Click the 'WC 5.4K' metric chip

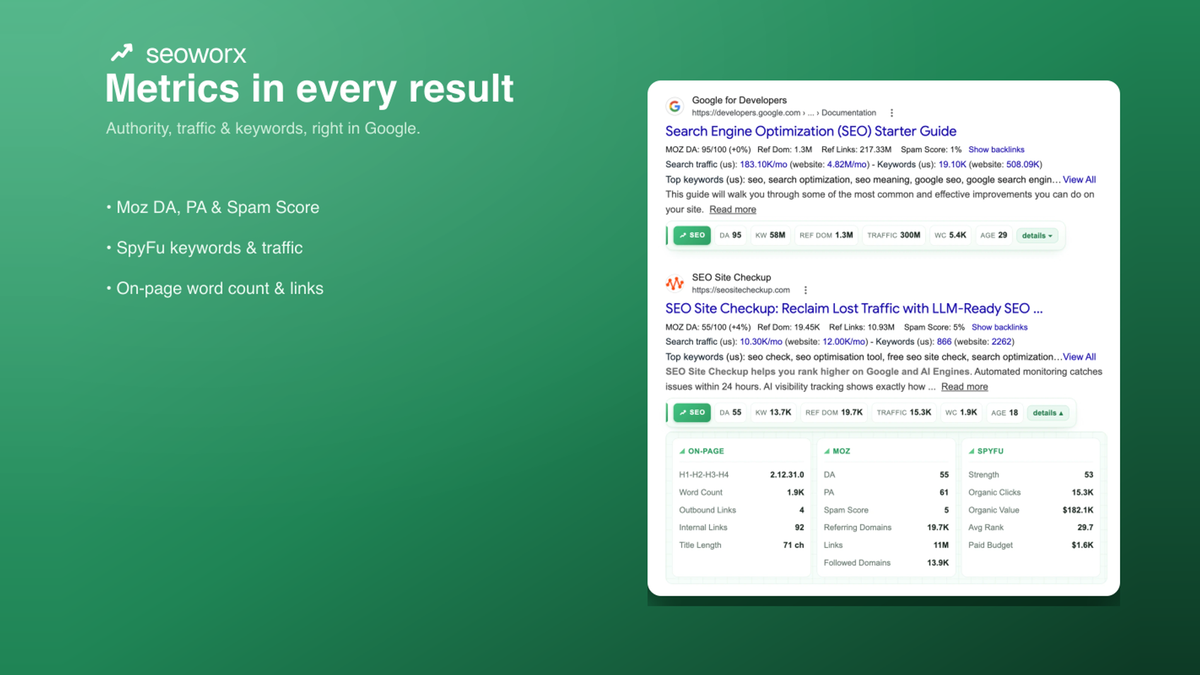pos(950,236)
